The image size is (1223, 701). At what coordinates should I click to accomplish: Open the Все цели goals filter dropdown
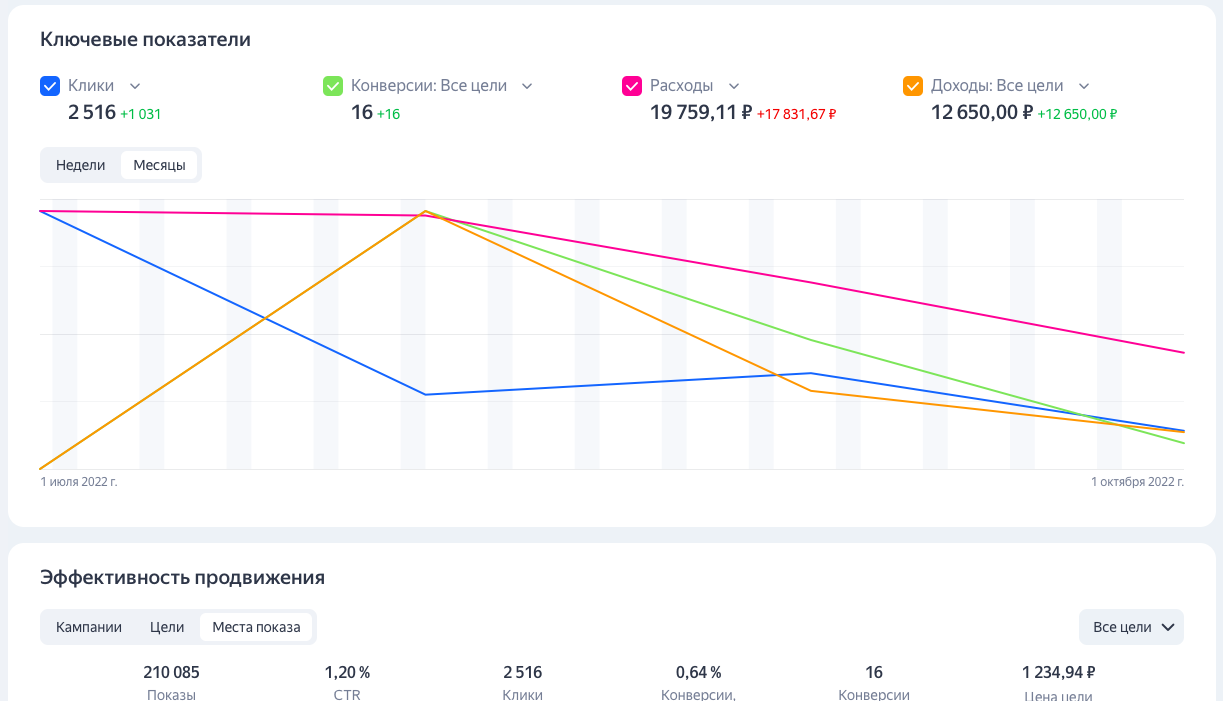pyautogui.click(x=1131, y=627)
